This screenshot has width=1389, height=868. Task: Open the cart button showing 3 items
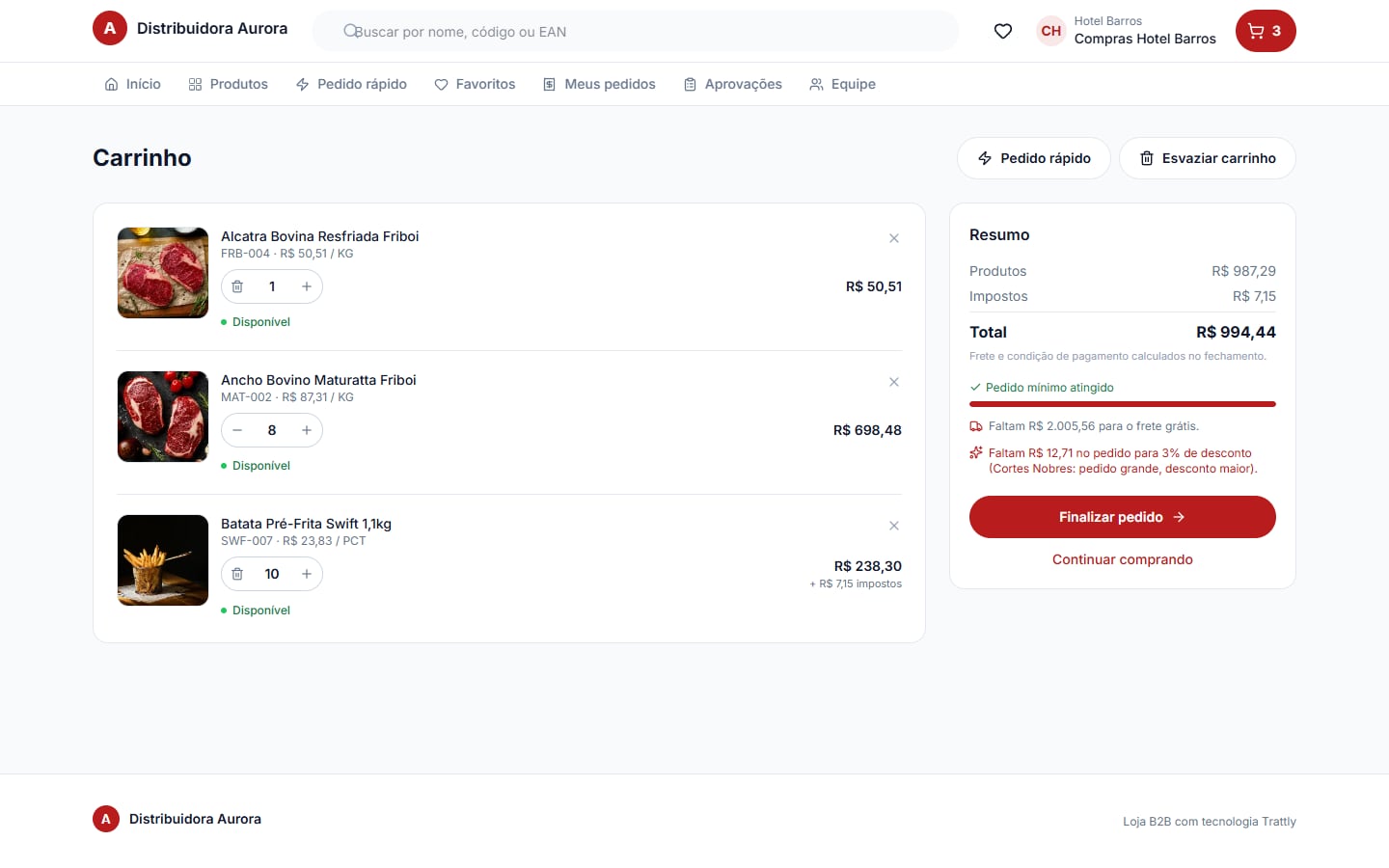coord(1266,31)
